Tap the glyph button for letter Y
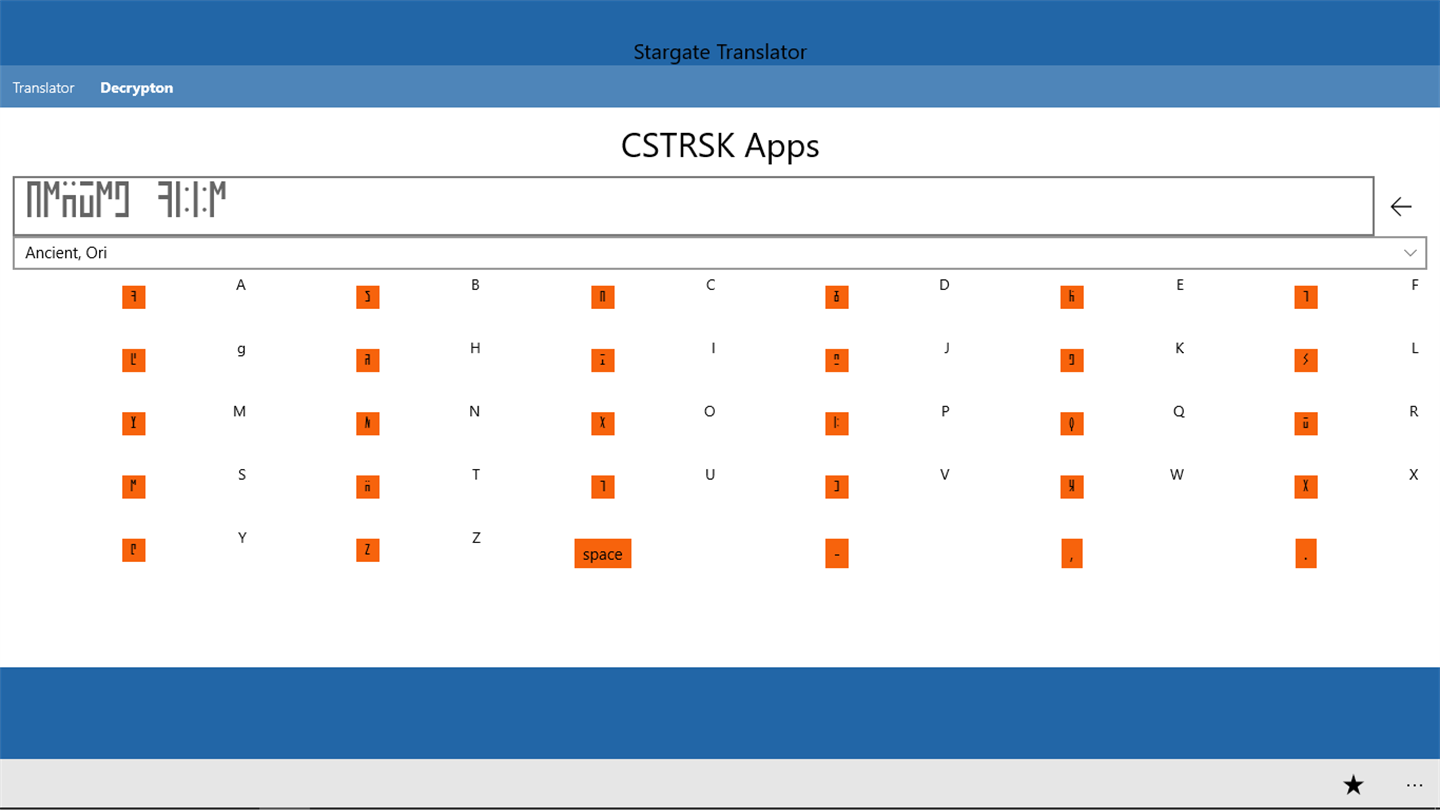Viewport: 1440px width, 810px height. [x=134, y=550]
